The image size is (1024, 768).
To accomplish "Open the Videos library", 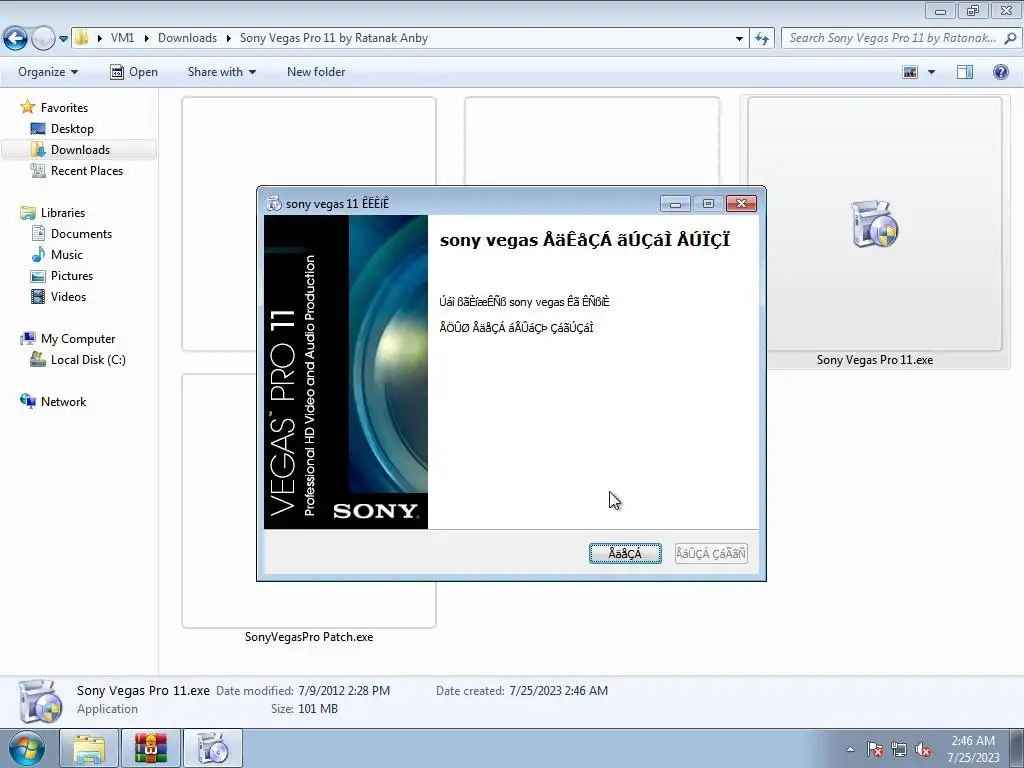I will [x=69, y=296].
